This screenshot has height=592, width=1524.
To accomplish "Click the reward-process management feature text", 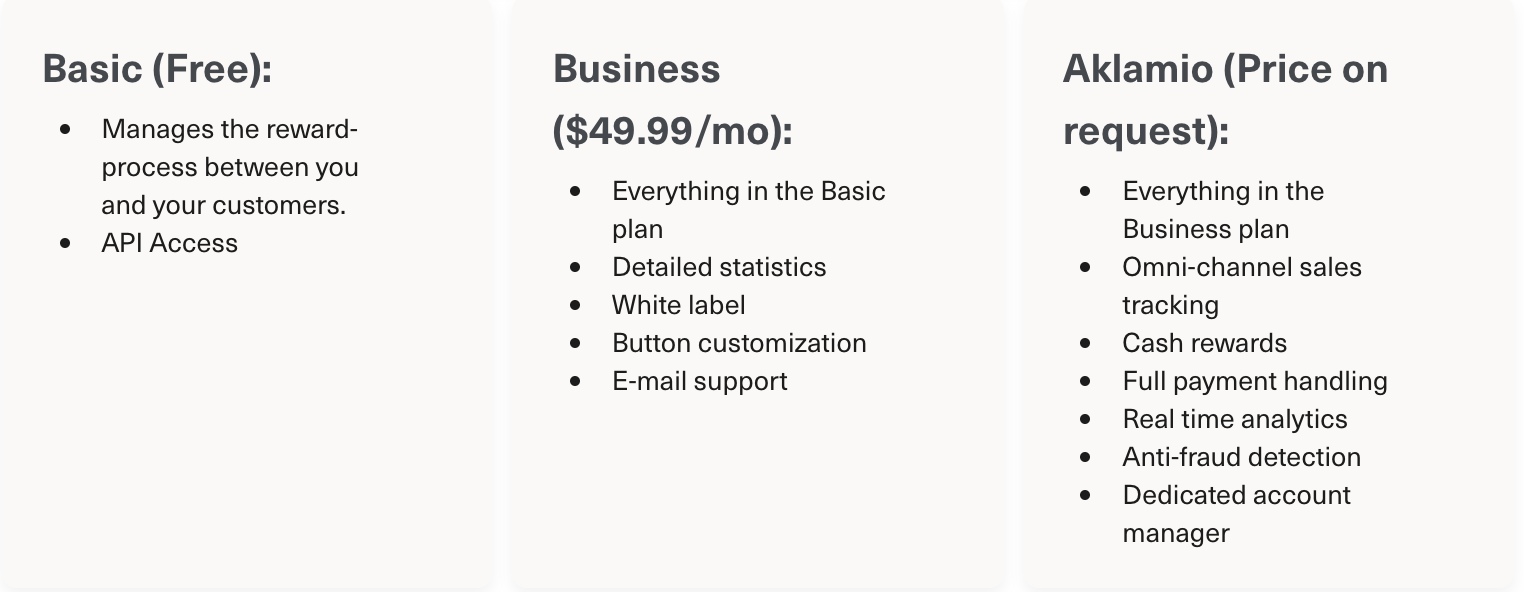I will (x=229, y=167).
